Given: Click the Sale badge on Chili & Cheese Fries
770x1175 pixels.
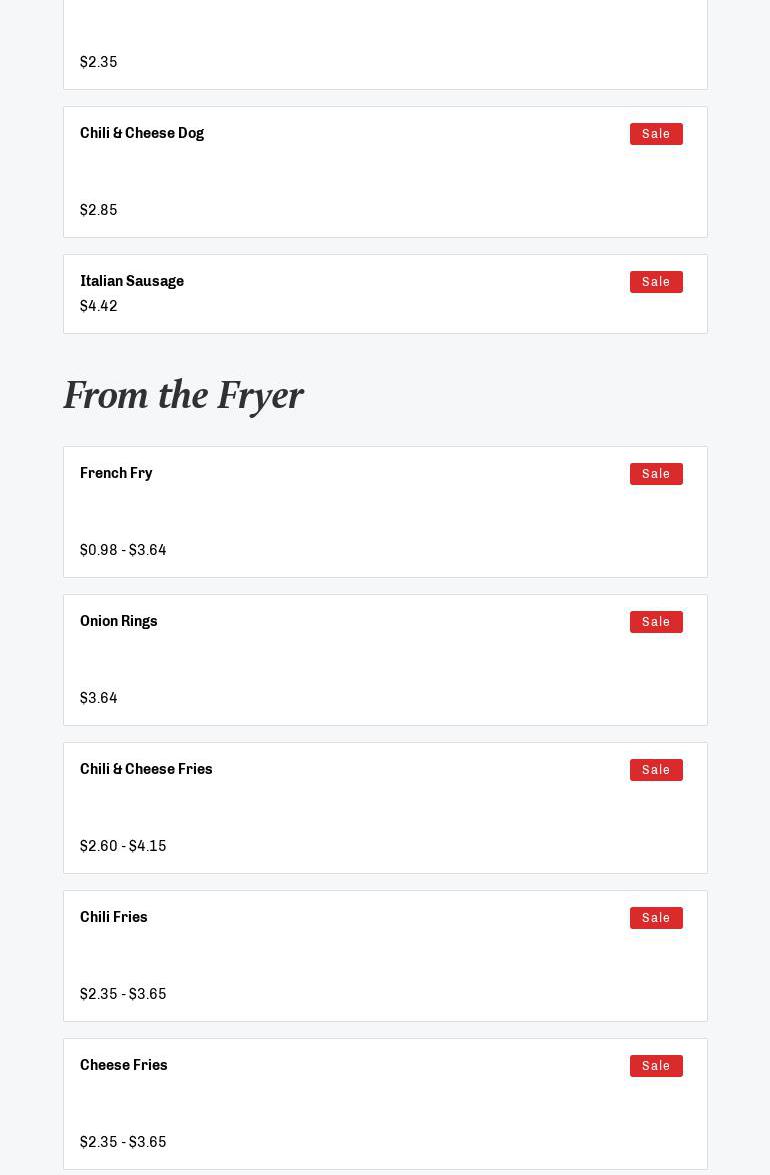Looking at the screenshot, I should click(656, 770).
